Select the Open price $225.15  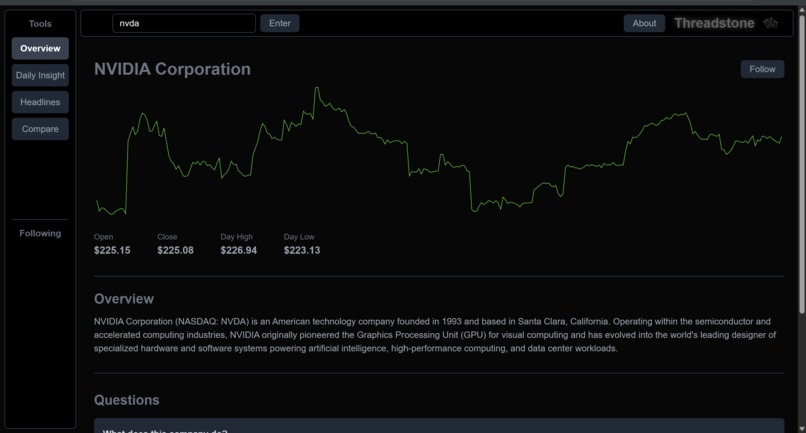[112, 250]
